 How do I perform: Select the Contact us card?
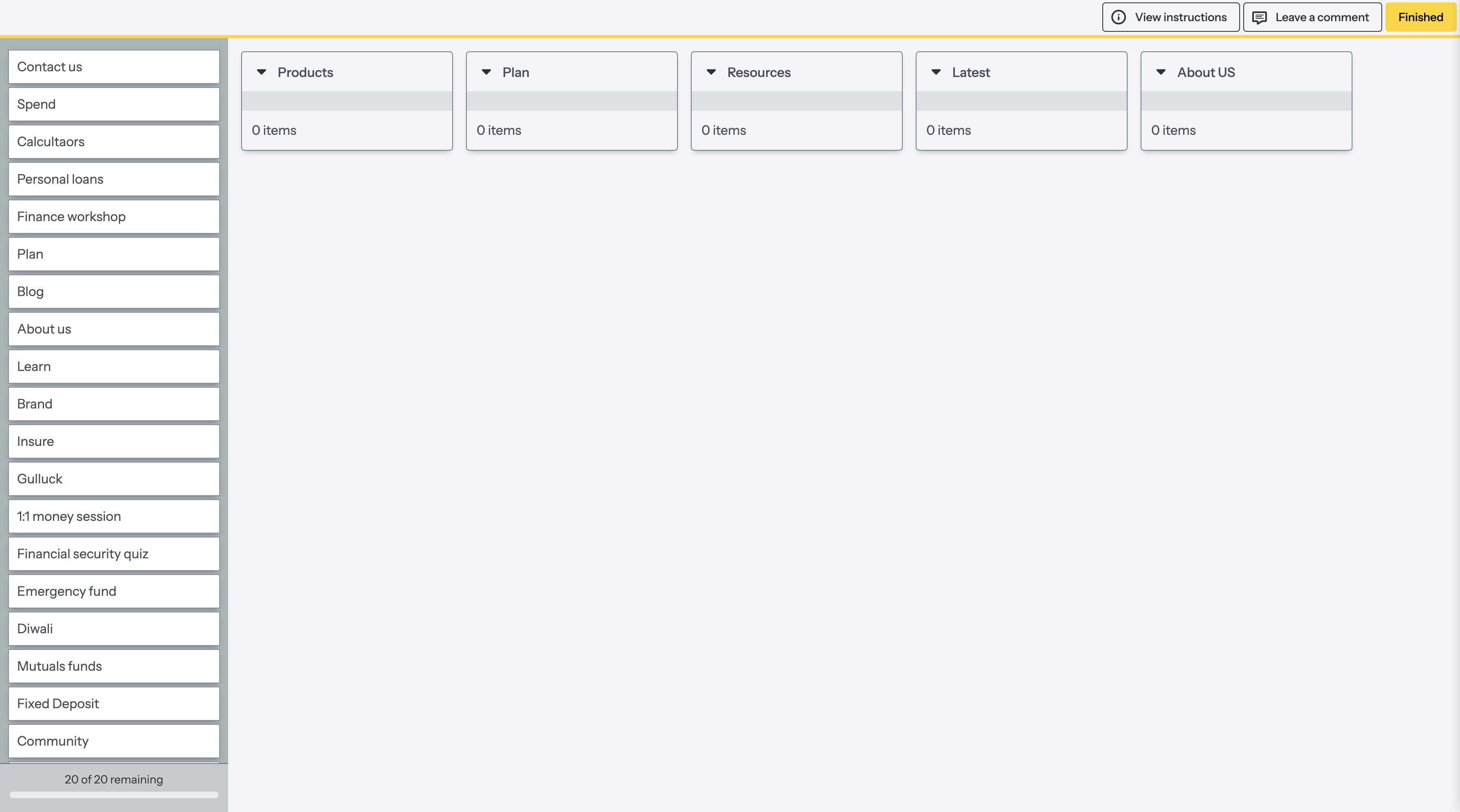pyautogui.click(x=113, y=67)
